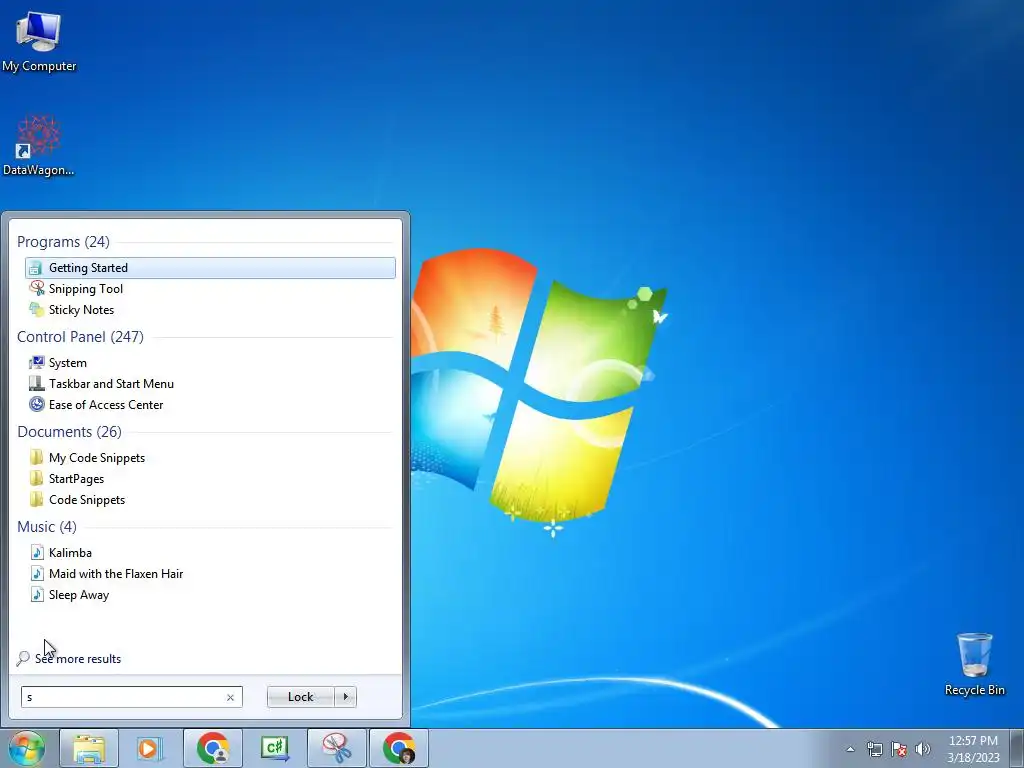Image resolution: width=1024 pixels, height=768 pixels.
Task: Open Windows Media Player from taskbar
Action: [x=150, y=748]
